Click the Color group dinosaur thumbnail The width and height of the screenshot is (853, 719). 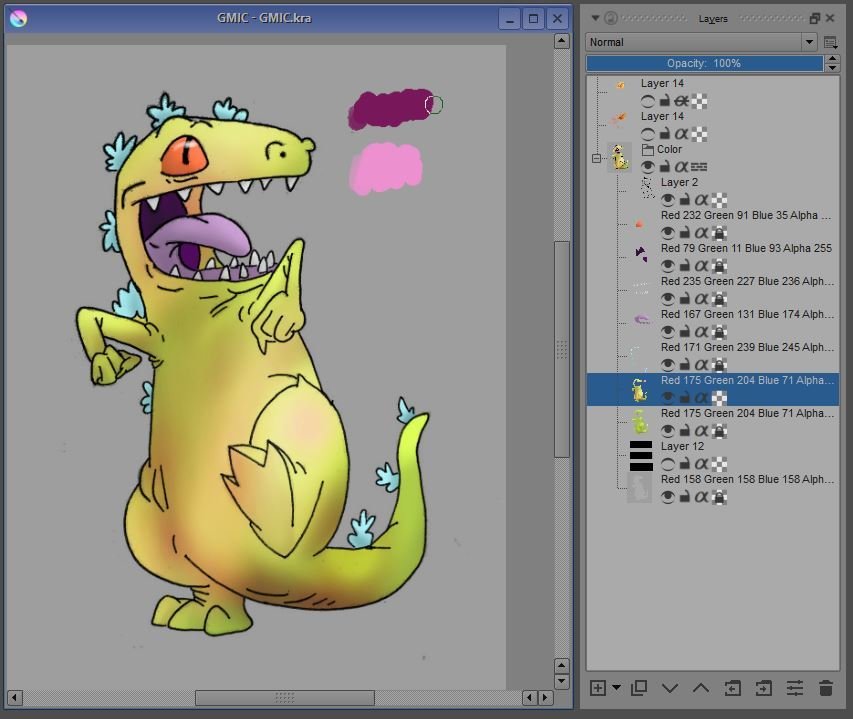(x=619, y=158)
